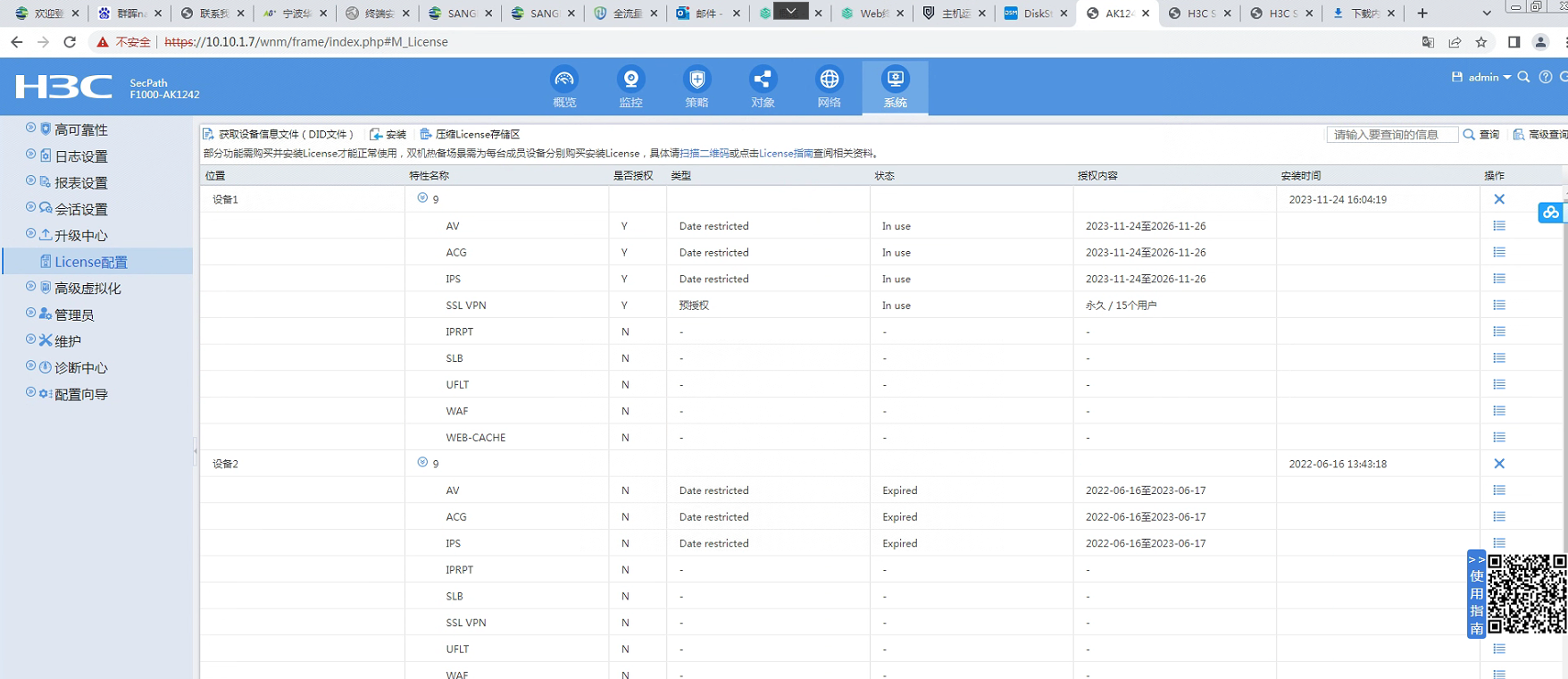Focus the 请输入要查询的信息 search field
This screenshot has height=679, width=1568.
pos(1392,134)
